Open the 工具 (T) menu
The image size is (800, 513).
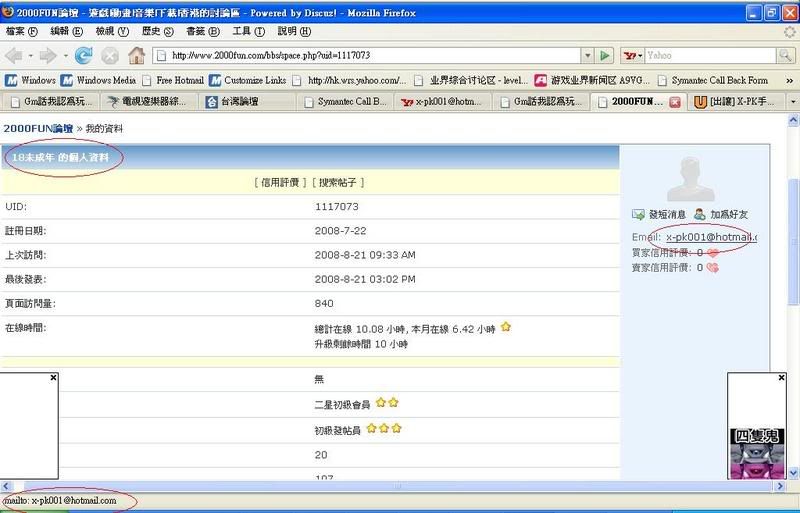[248, 31]
